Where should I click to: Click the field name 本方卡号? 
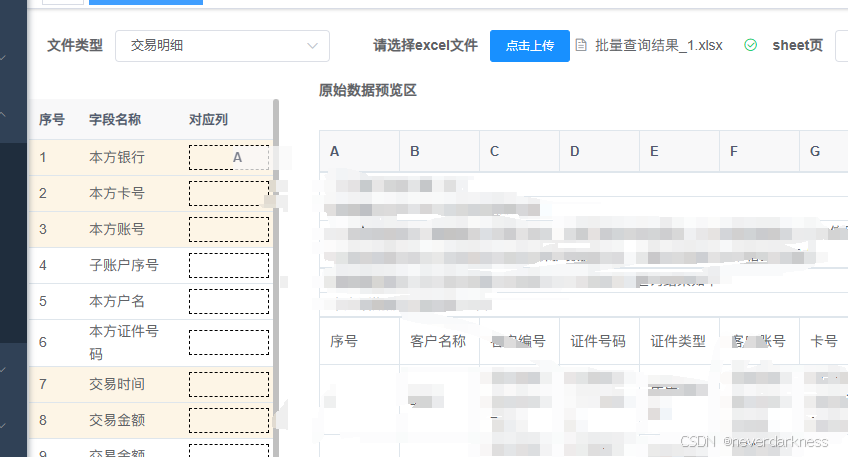117,193
